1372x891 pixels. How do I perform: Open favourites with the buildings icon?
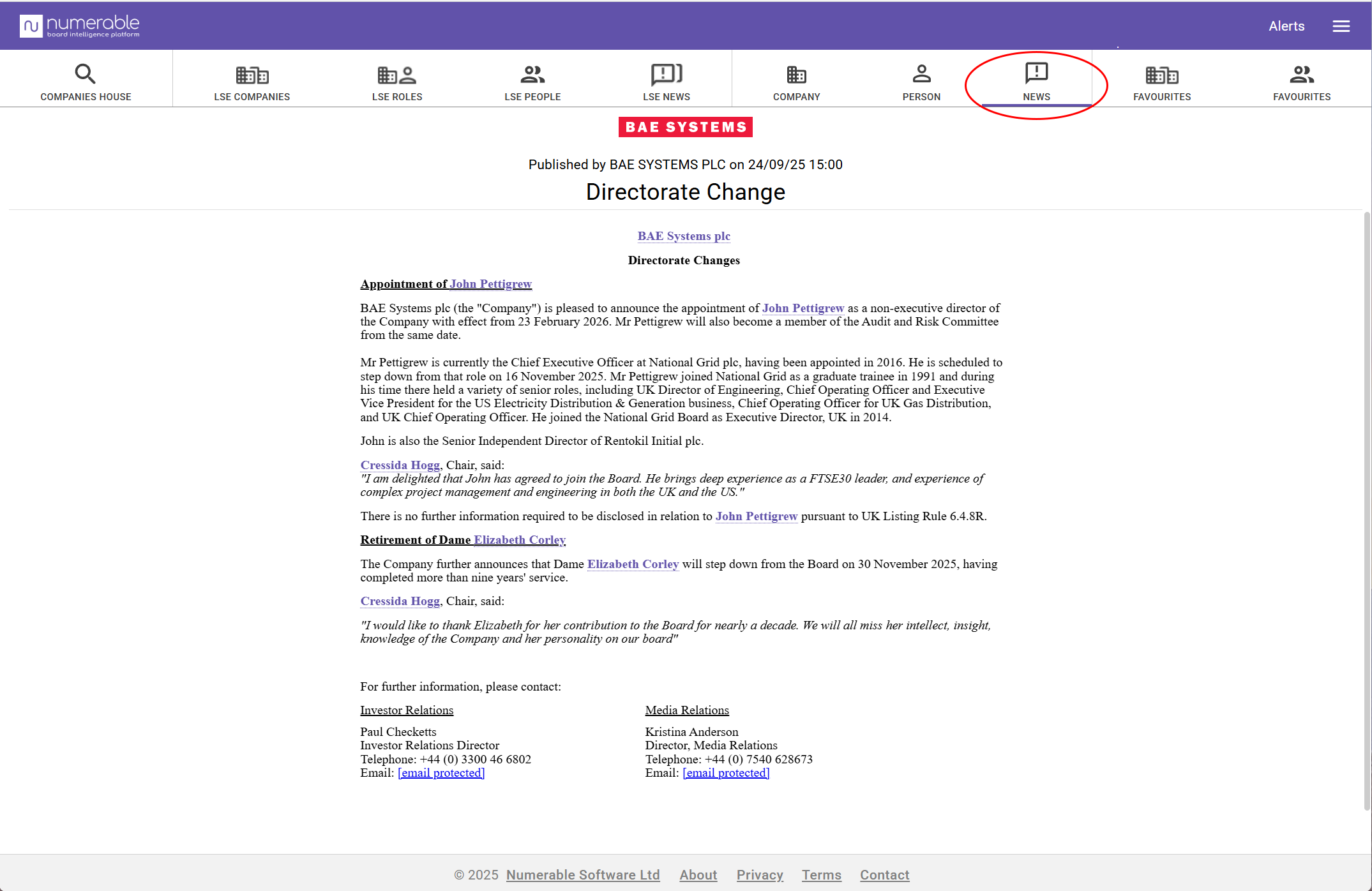(x=1161, y=75)
